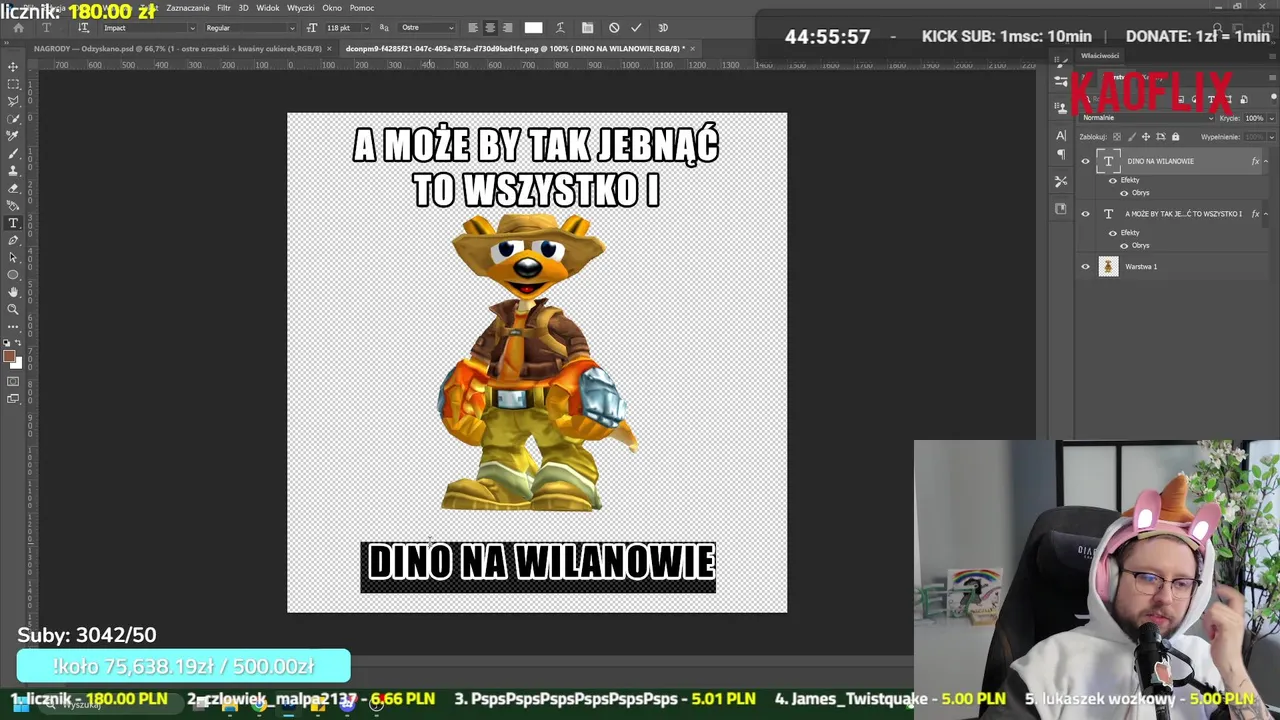The width and height of the screenshot is (1280, 720).
Task: Collapse effects of DINO NA WILANOWIE layer
Action: (x=1265, y=161)
